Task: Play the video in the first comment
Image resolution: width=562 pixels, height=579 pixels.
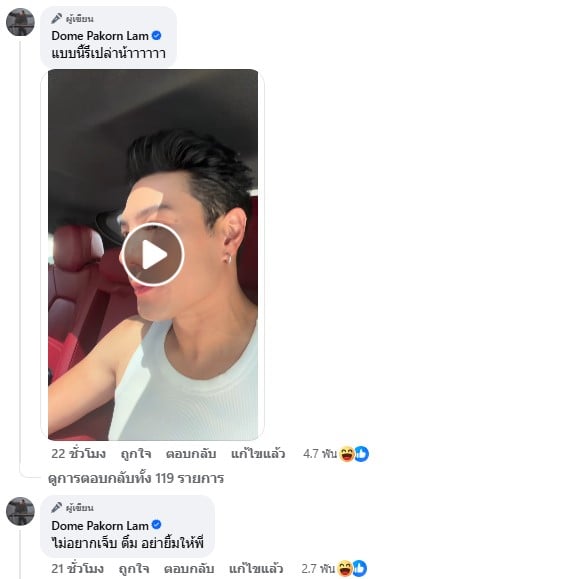Action: [153, 254]
